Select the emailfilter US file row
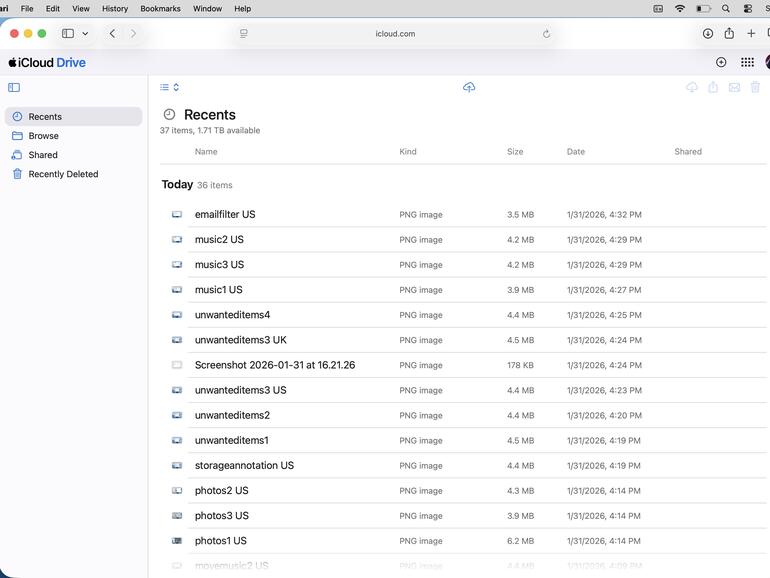 pyautogui.click(x=464, y=215)
